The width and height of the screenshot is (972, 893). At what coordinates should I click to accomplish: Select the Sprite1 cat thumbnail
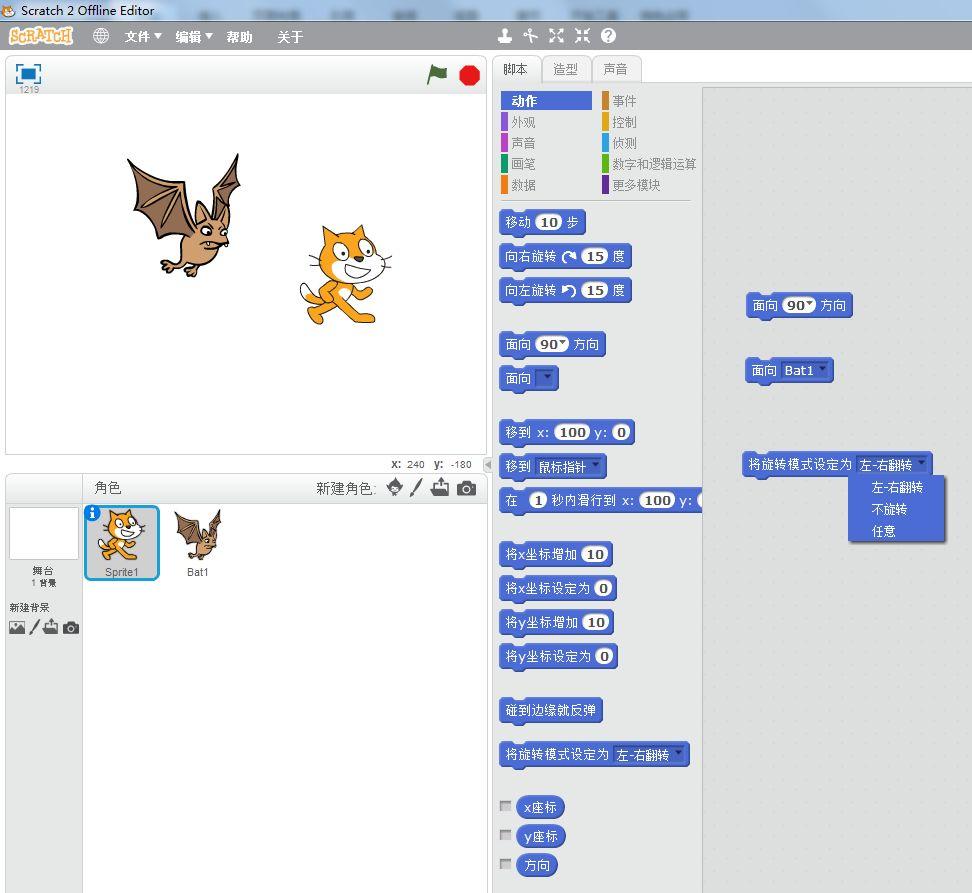[122, 543]
